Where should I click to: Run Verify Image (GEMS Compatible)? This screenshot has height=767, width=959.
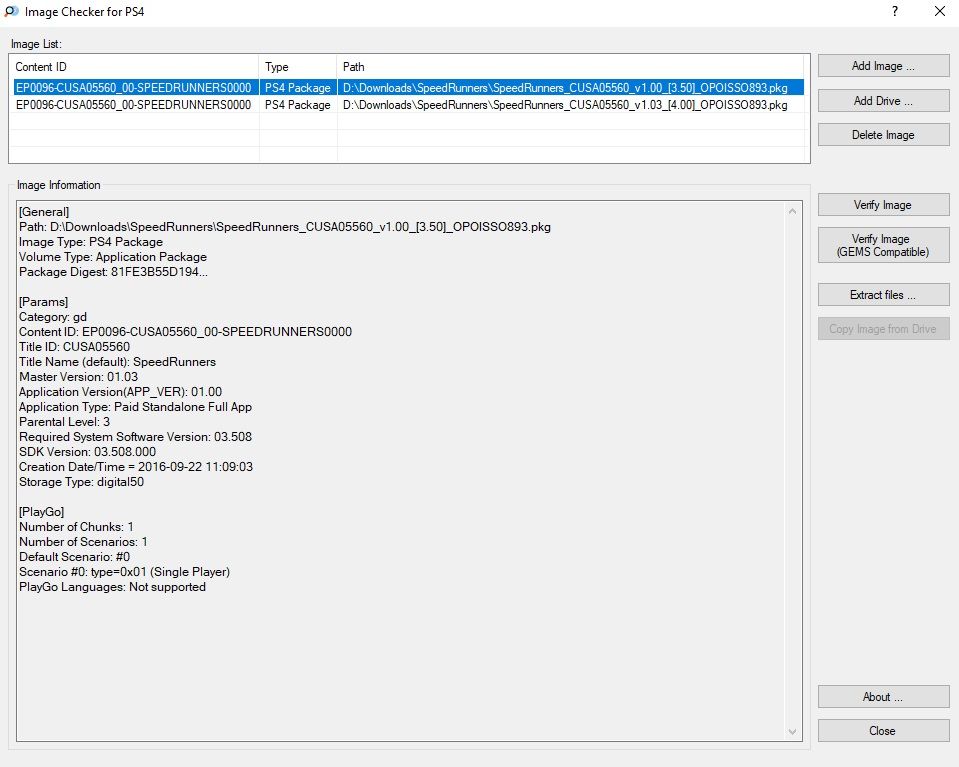pyautogui.click(x=883, y=245)
